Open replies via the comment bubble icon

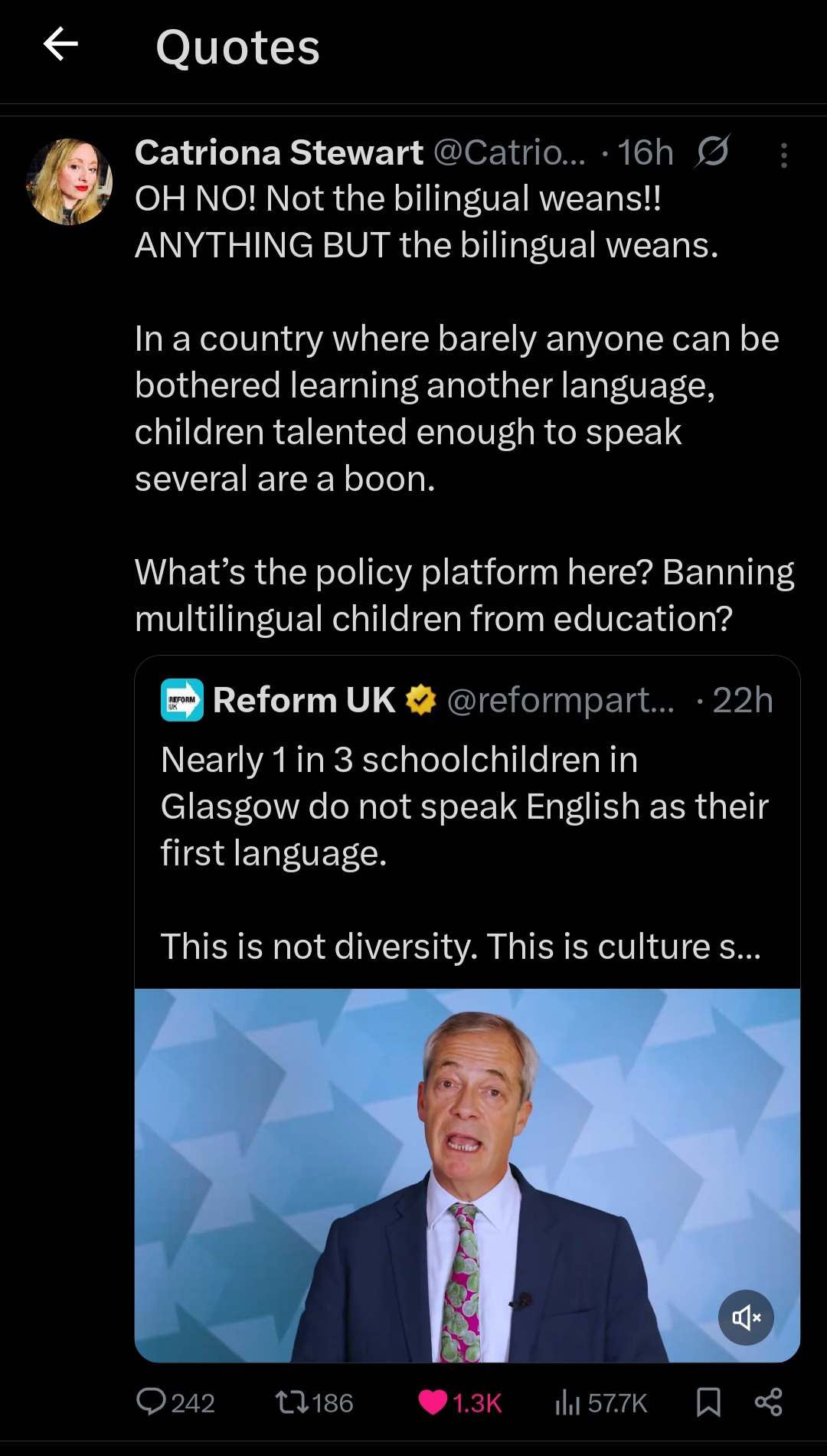tap(151, 1402)
